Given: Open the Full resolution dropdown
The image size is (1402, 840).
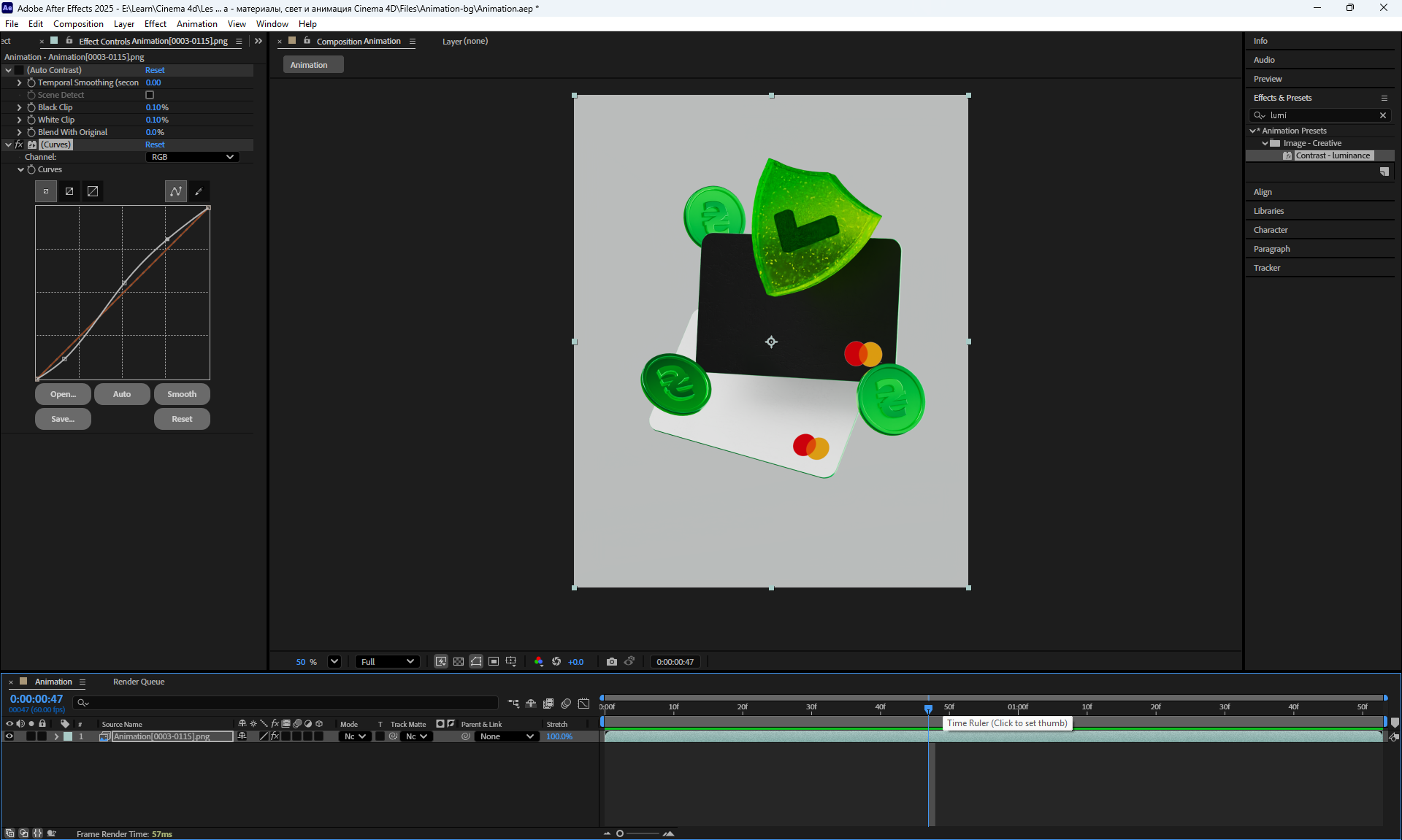Looking at the screenshot, I should click(387, 662).
